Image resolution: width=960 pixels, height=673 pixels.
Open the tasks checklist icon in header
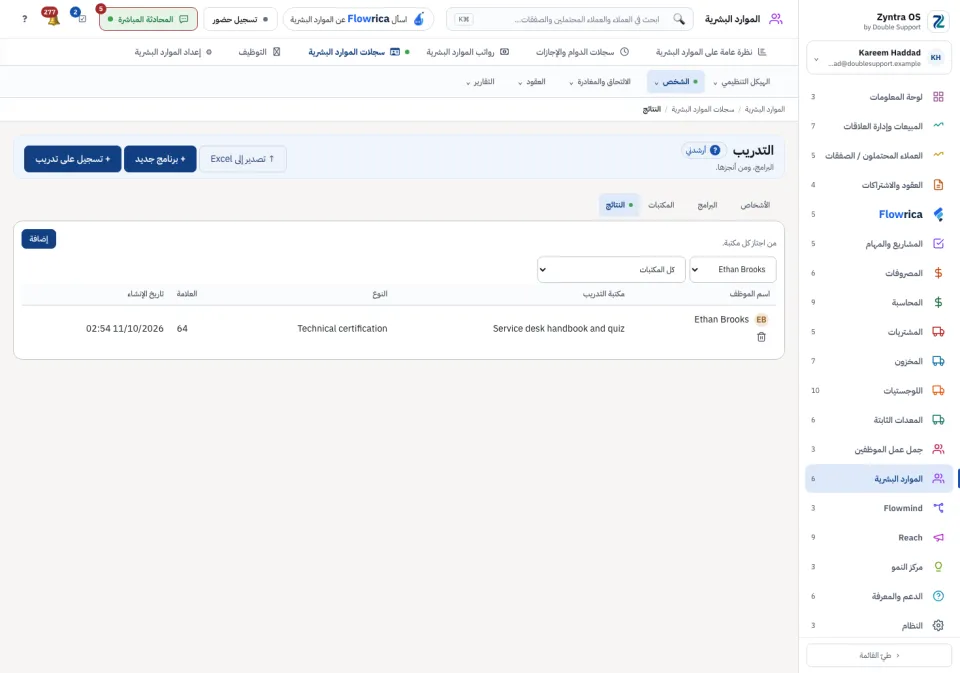point(81,19)
